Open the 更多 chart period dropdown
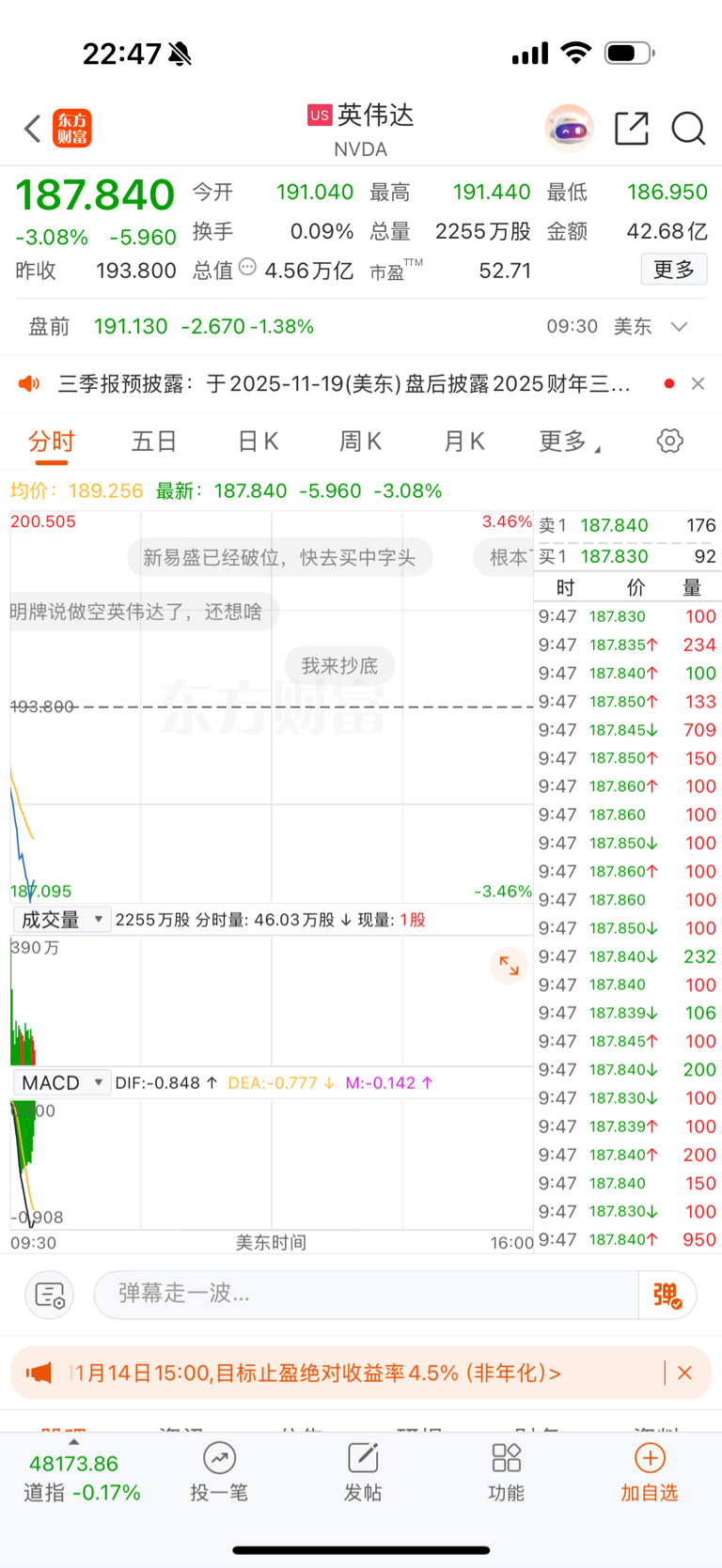Image resolution: width=722 pixels, height=1568 pixels. coord(569,442)
